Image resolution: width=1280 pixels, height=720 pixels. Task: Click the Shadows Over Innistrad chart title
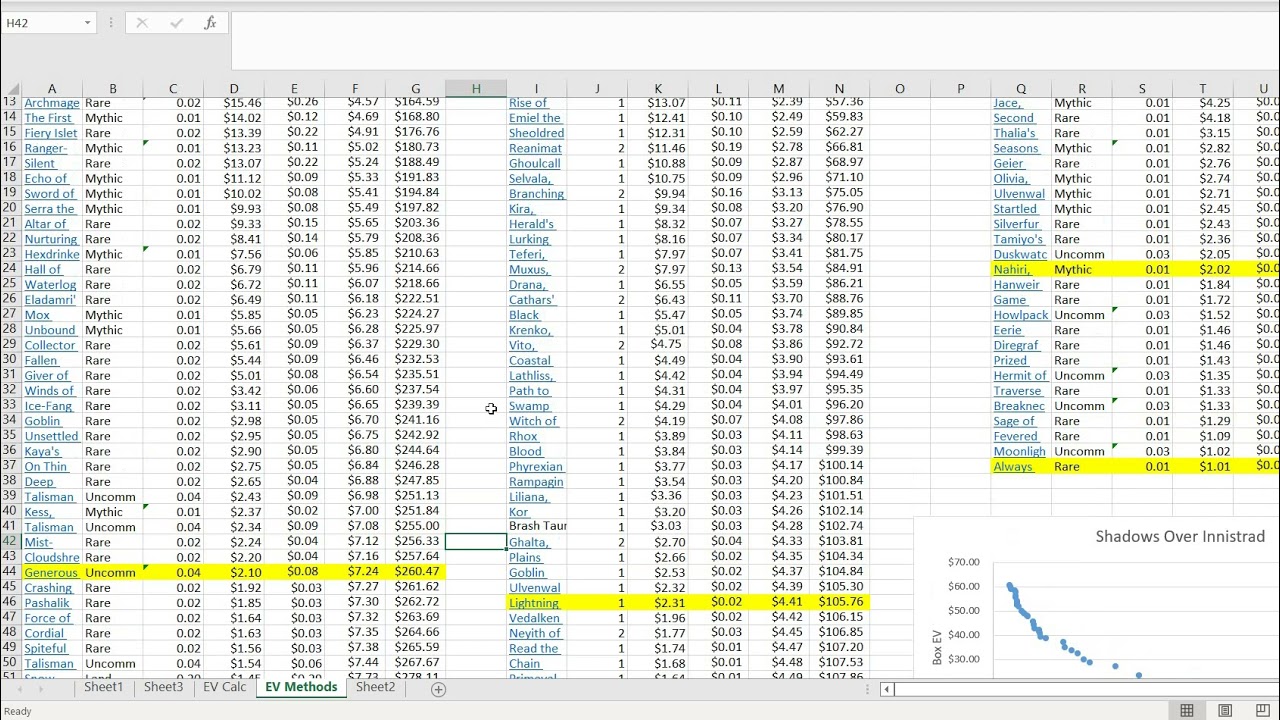1180,536
